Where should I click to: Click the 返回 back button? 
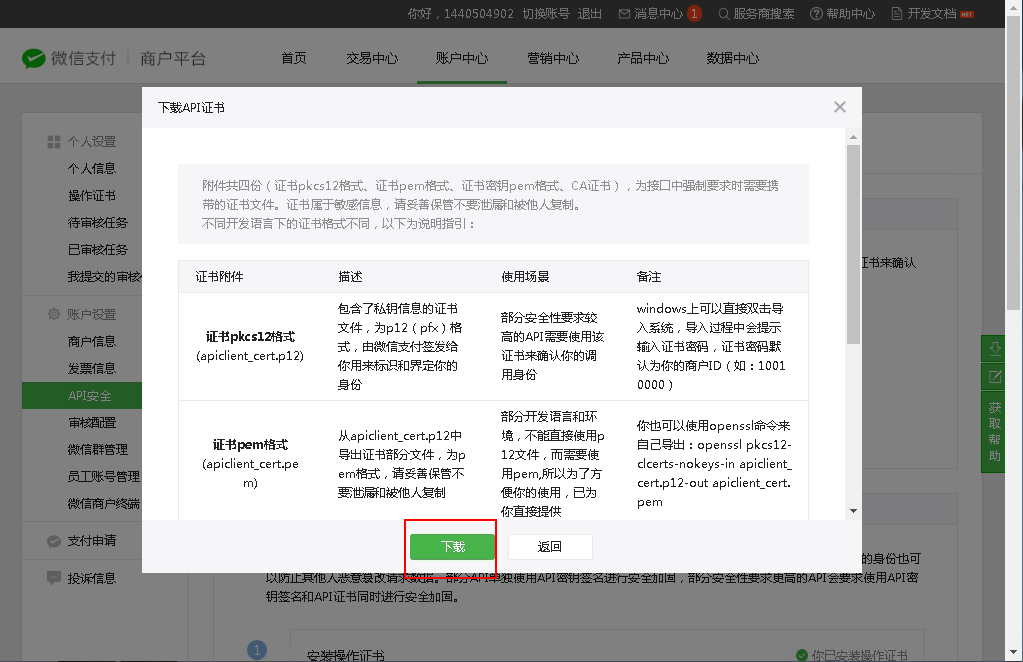click(x=550, y=547)
